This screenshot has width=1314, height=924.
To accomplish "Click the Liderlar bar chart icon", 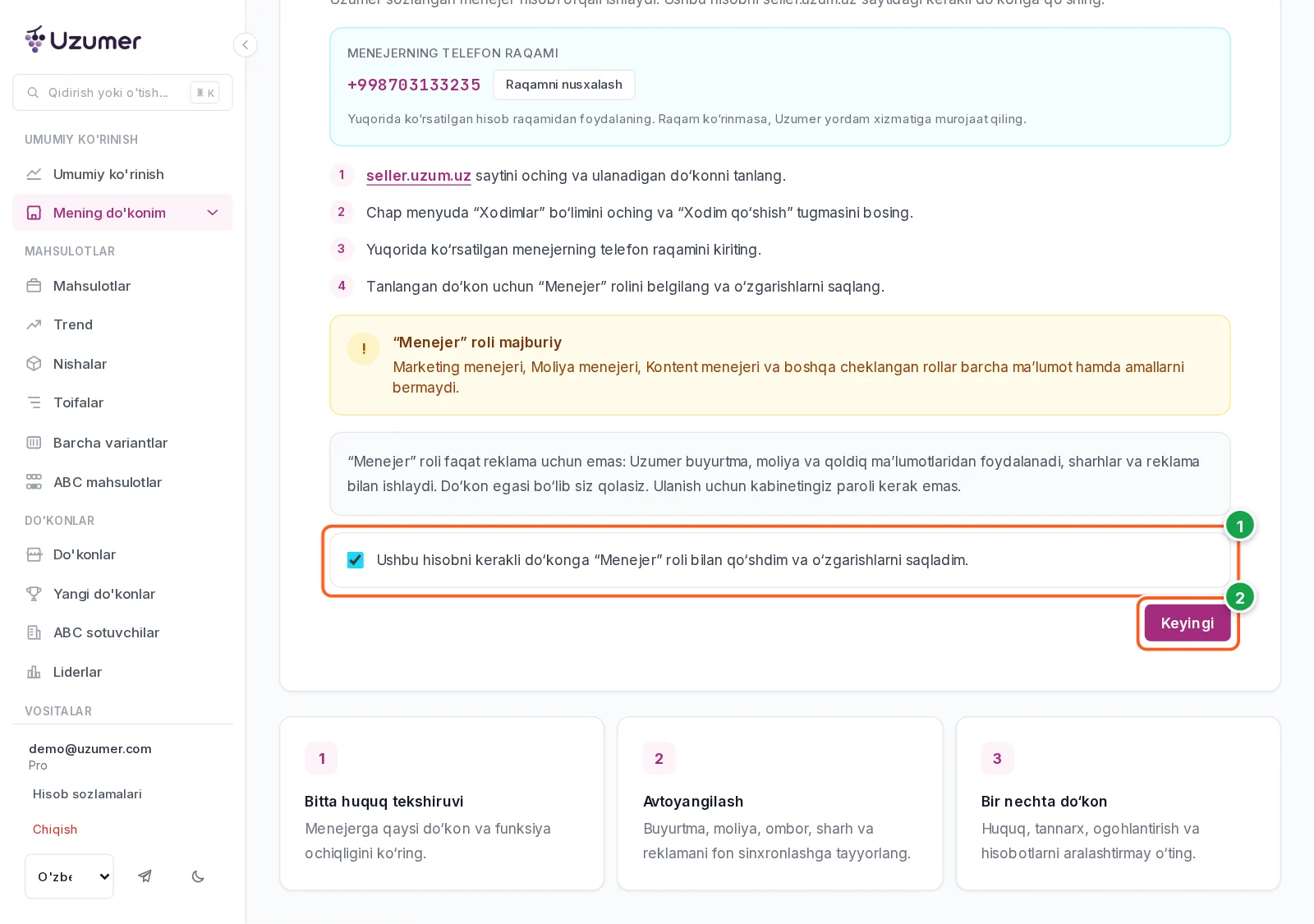I will click(34, 672).
